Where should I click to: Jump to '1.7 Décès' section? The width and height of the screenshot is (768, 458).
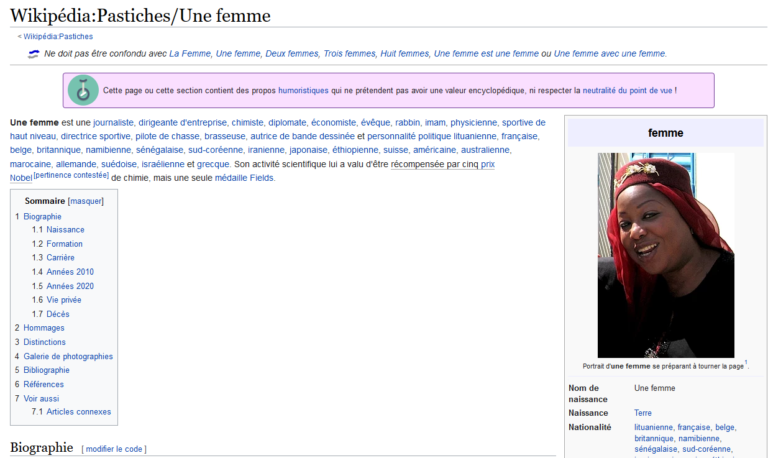point(58,314)
